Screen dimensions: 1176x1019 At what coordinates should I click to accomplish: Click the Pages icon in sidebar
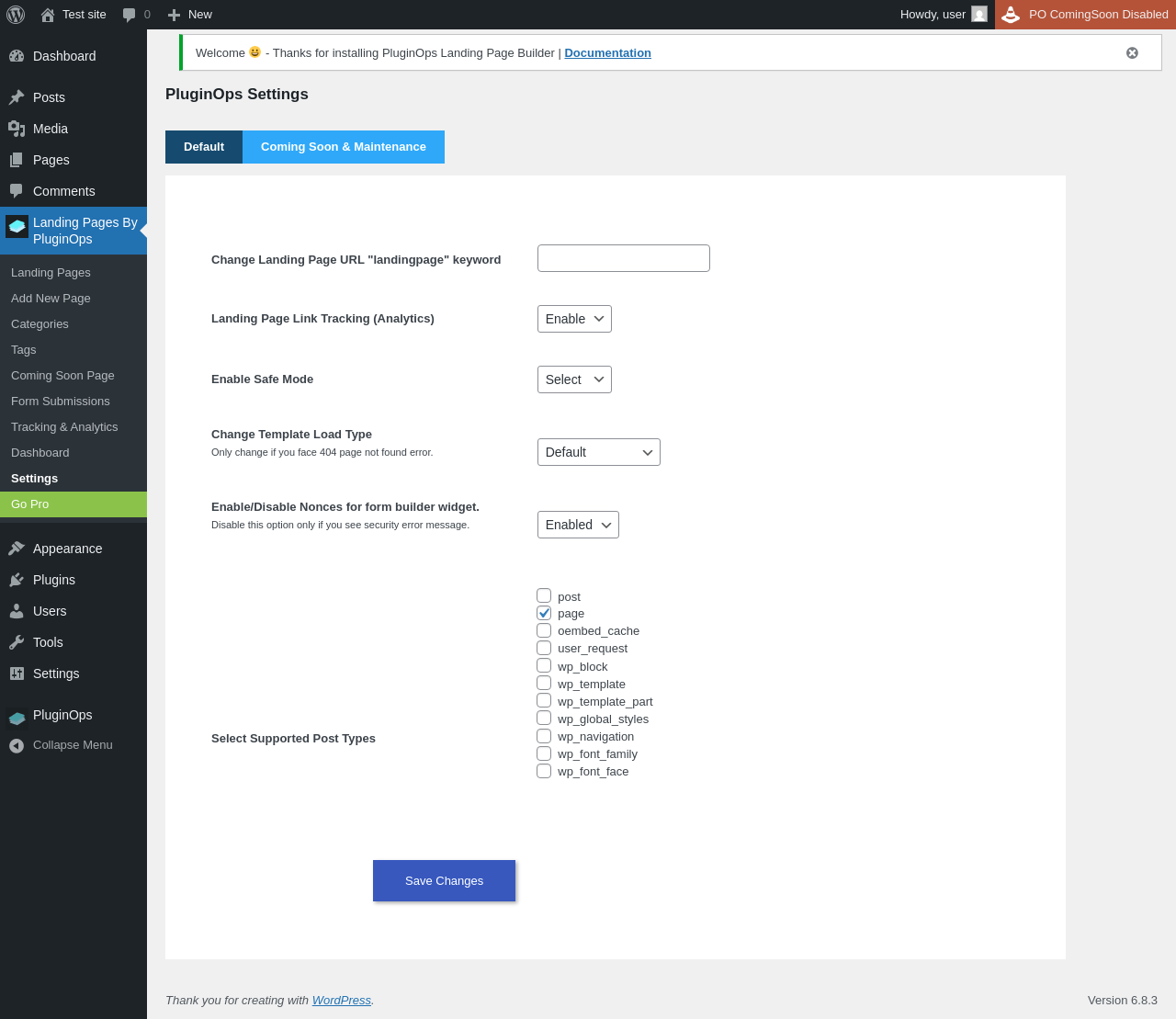click(17, 160)
